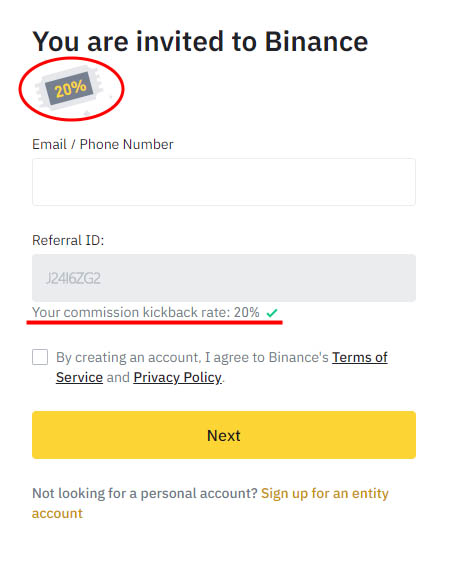Click the 20% discount coupon icon
This screenshot has height=561, width=451.
coord(70,89)
